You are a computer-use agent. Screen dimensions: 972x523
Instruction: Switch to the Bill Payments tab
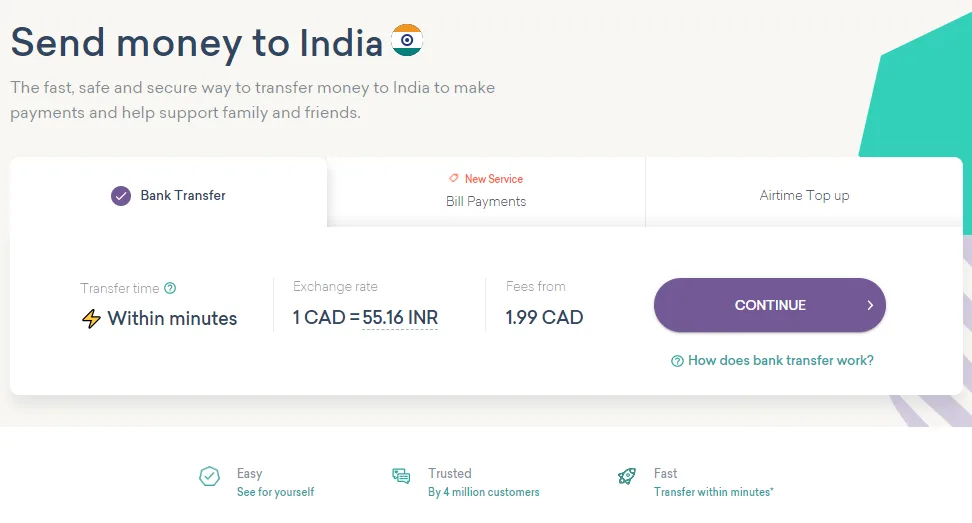[x=486, y=201]
